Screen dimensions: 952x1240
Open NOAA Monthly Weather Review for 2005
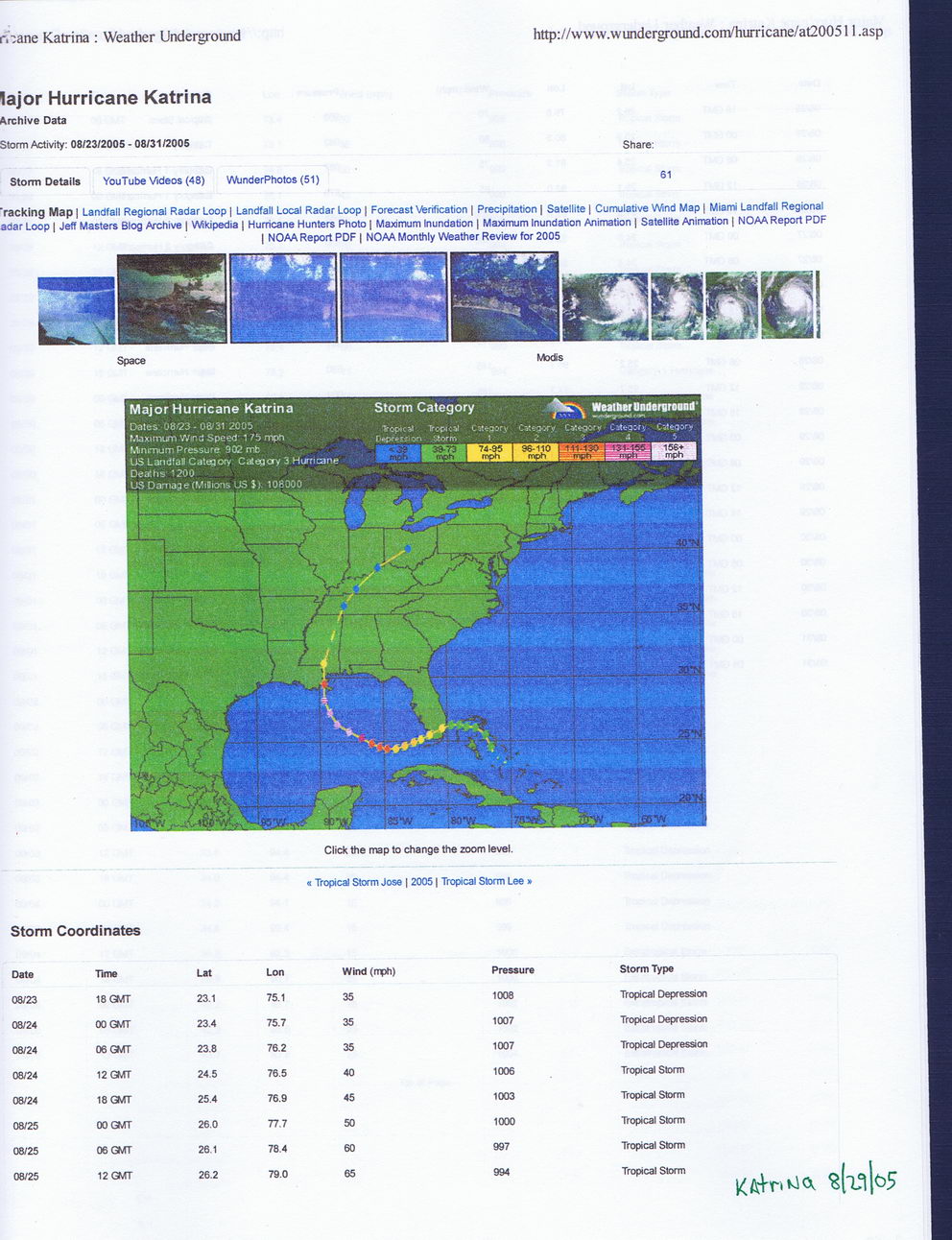pos(463,236)
